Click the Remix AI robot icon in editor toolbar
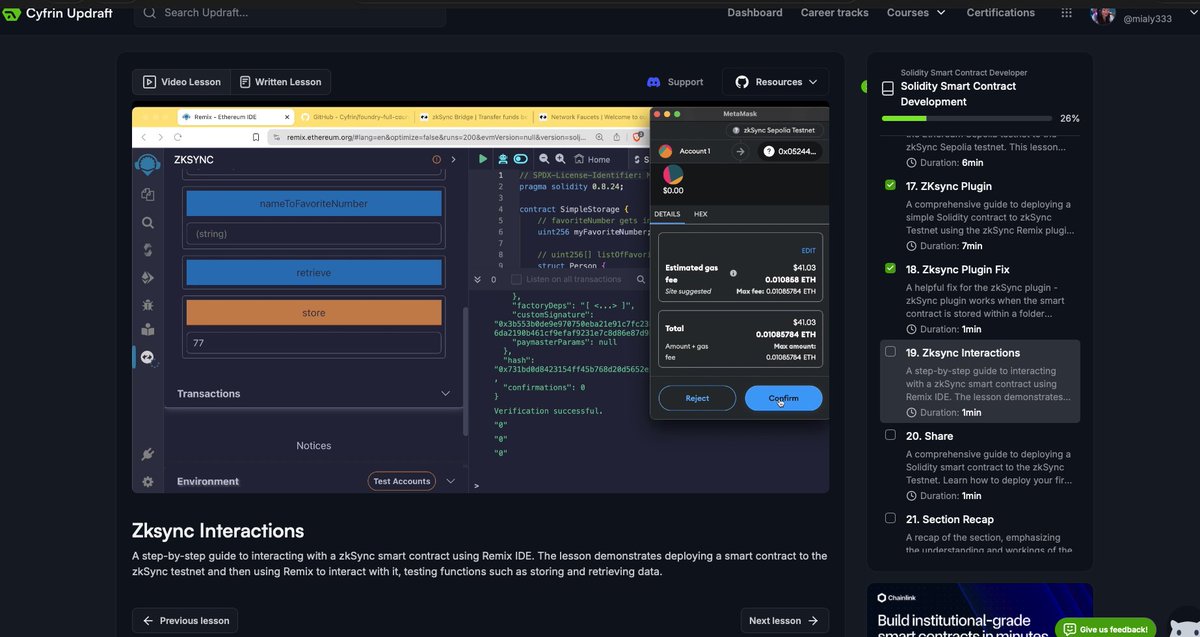Viewport: 1200px width, 637px height. pos(501,159)
